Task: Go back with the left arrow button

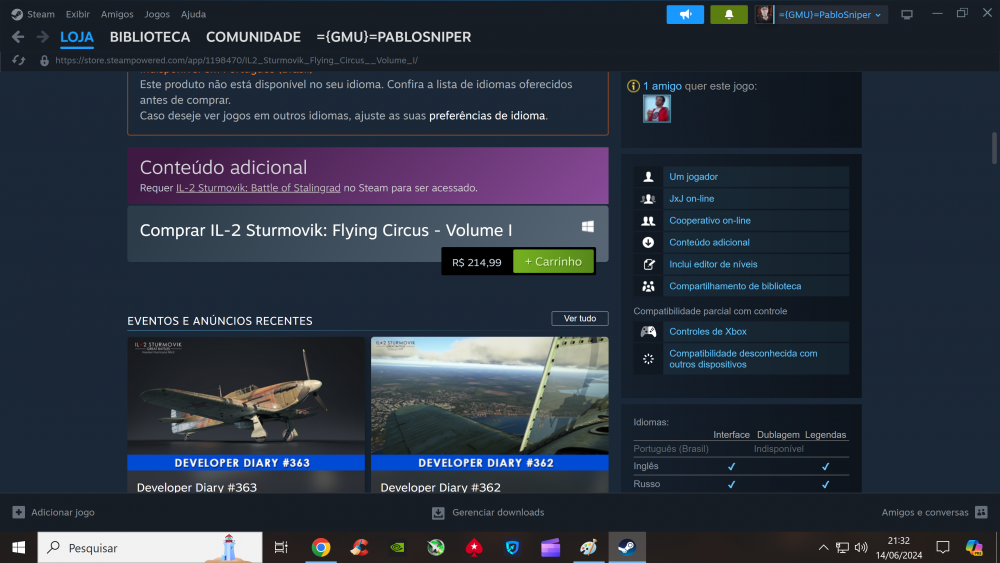Action: point(18,37)
